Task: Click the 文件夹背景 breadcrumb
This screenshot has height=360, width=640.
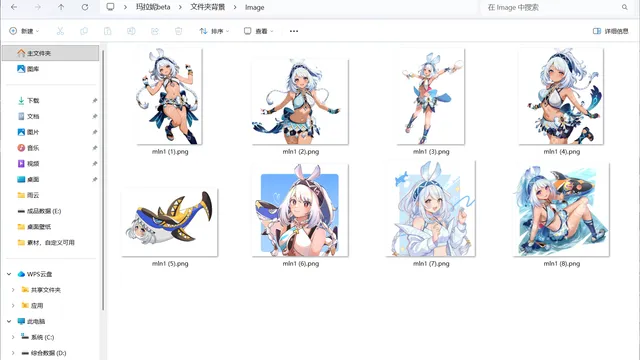Action: (207, 7)
